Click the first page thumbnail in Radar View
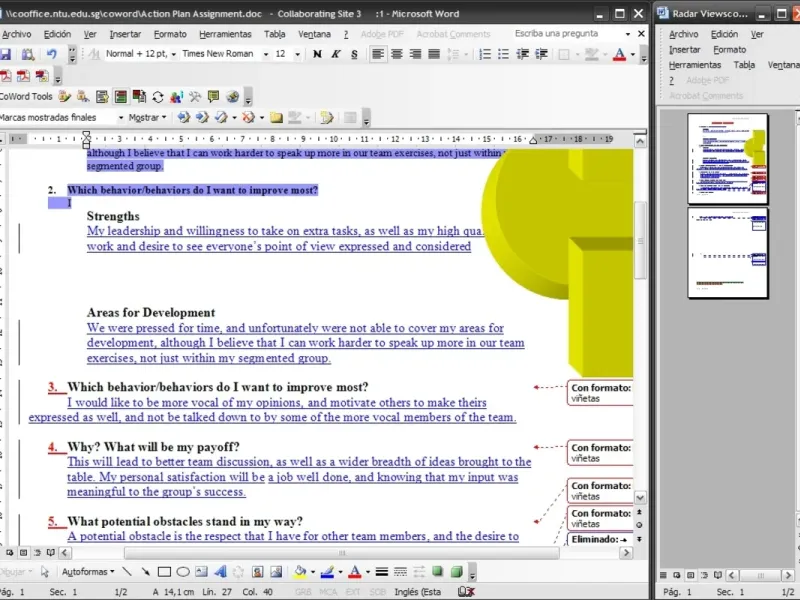The image size is (800, 600). click(x=727, y=158)
